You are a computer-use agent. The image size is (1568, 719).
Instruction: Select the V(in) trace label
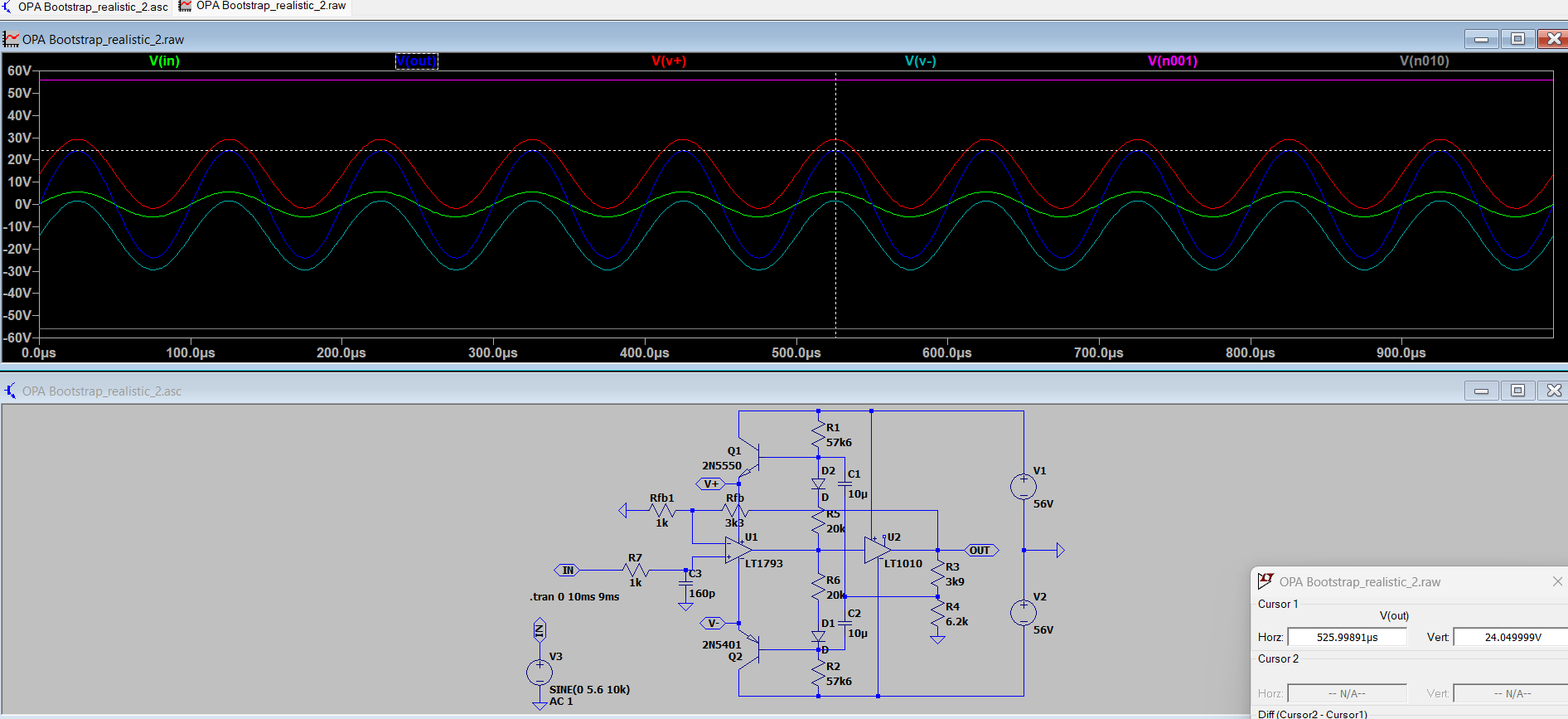click(164, 61)
